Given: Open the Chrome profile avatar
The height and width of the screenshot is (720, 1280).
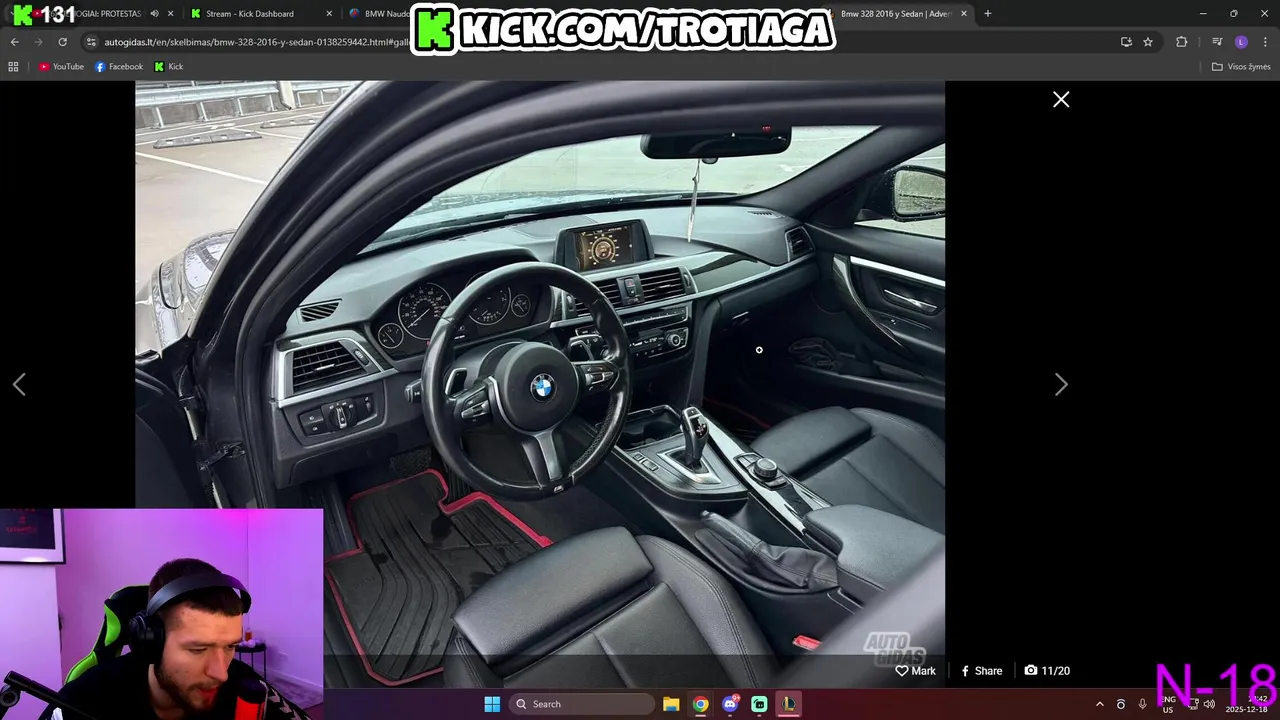Looking at the screenshot, I should [x=1241, y=42].
